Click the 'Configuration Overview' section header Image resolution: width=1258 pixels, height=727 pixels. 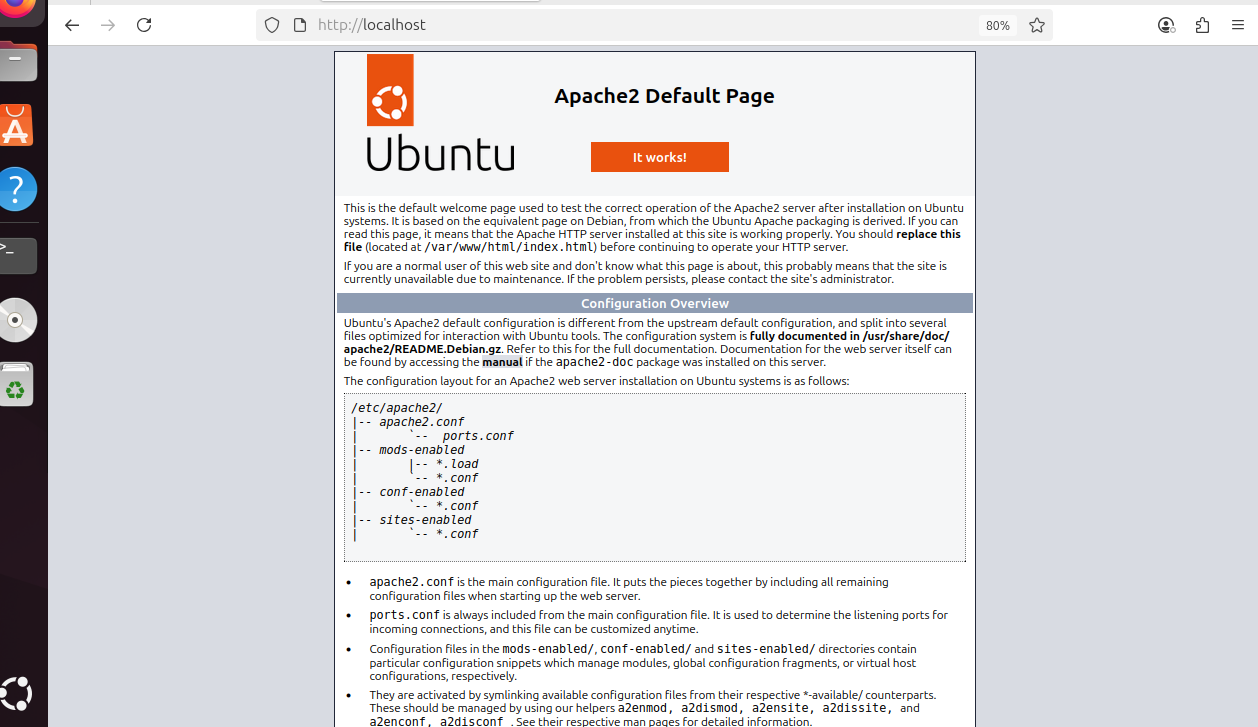[655, 303]
